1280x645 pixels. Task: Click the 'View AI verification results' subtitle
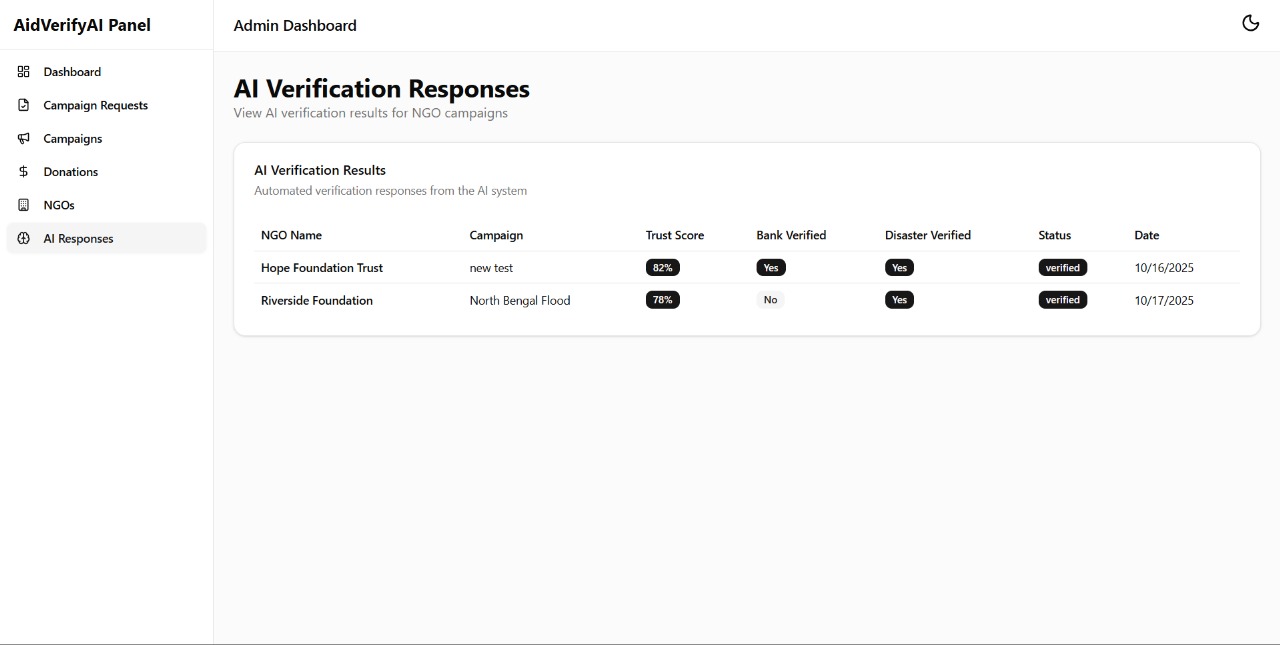tap(371, 113)
